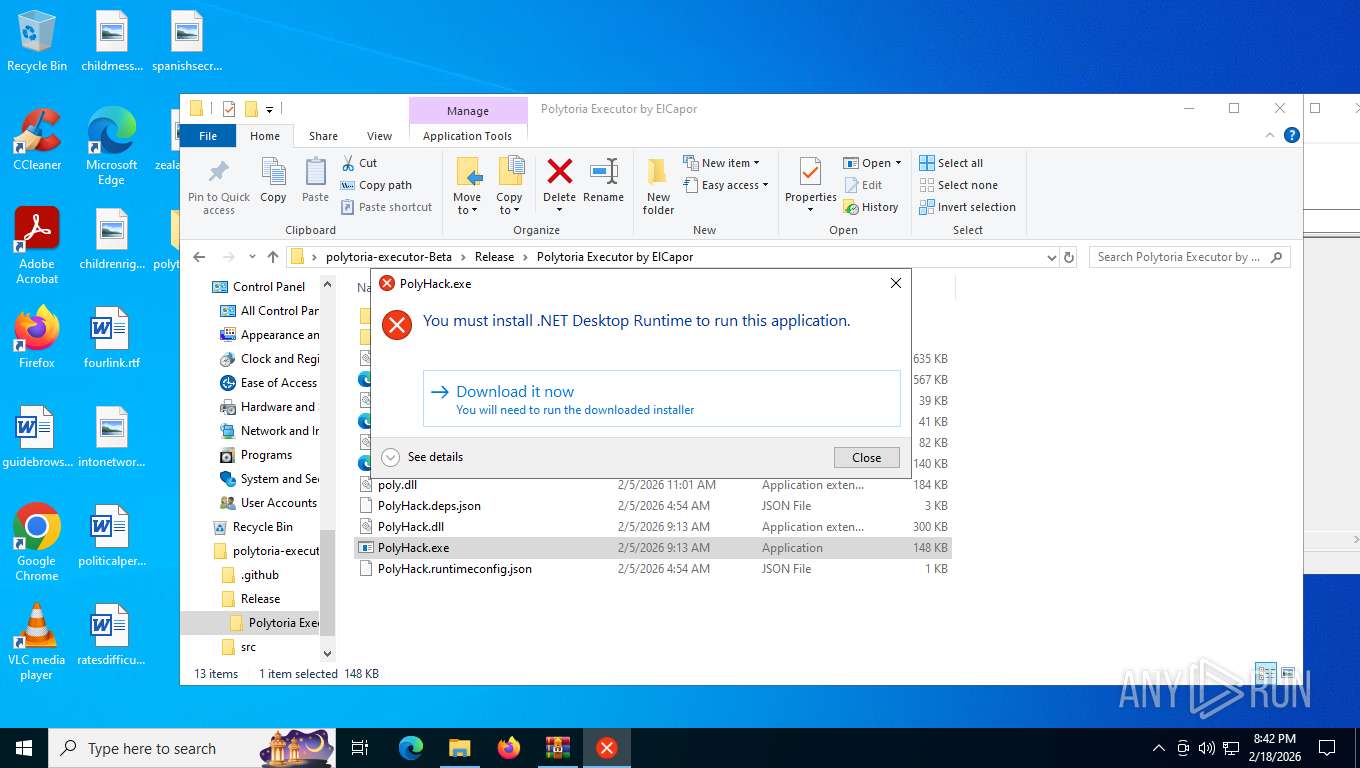Go back with the Back arrow

pos(199,257)
